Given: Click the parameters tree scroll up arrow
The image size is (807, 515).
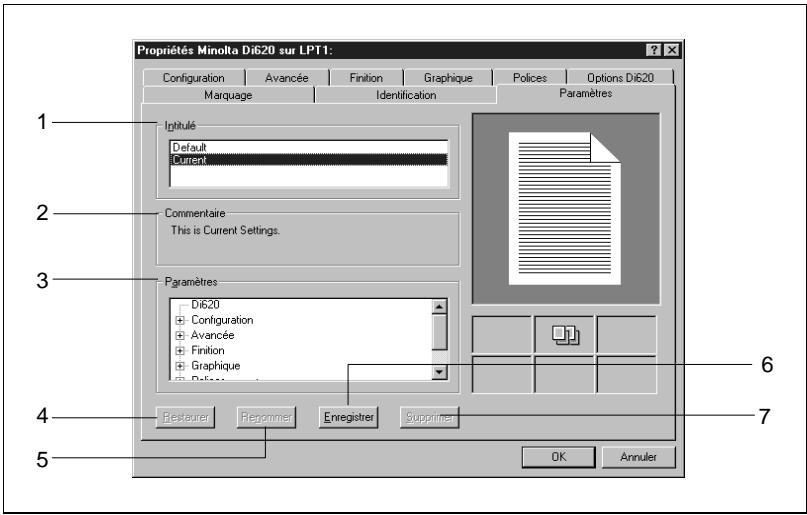Looking at the screenshot, I should [x=439, y=307].
